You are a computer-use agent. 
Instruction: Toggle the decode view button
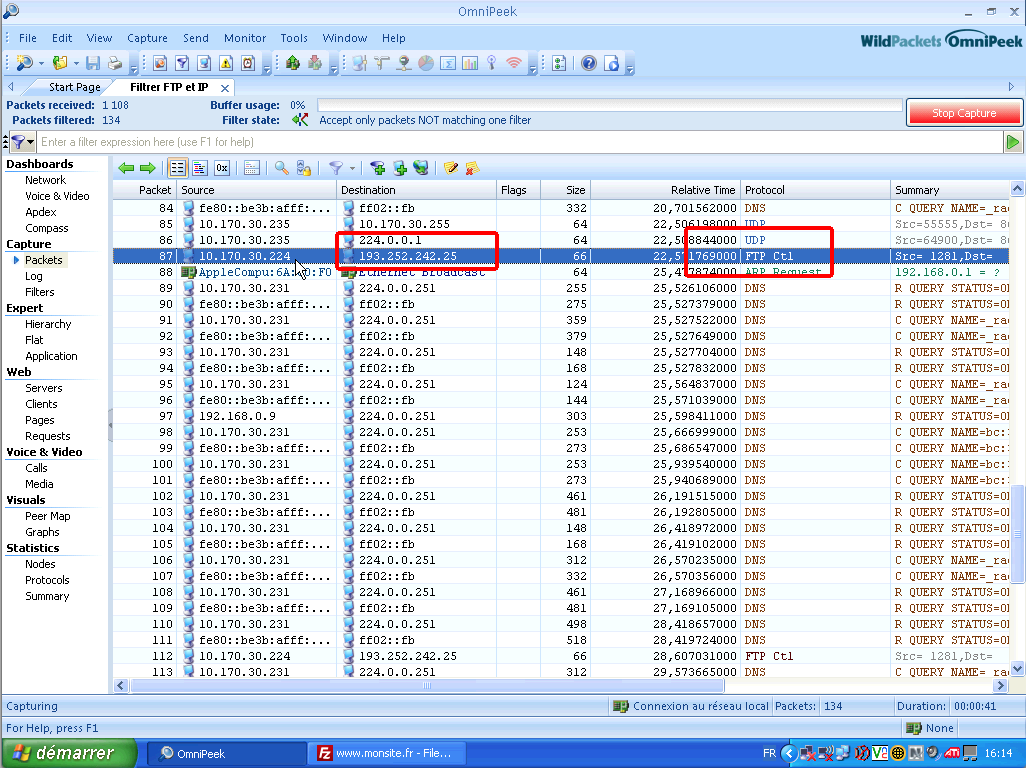pos(200,168)
